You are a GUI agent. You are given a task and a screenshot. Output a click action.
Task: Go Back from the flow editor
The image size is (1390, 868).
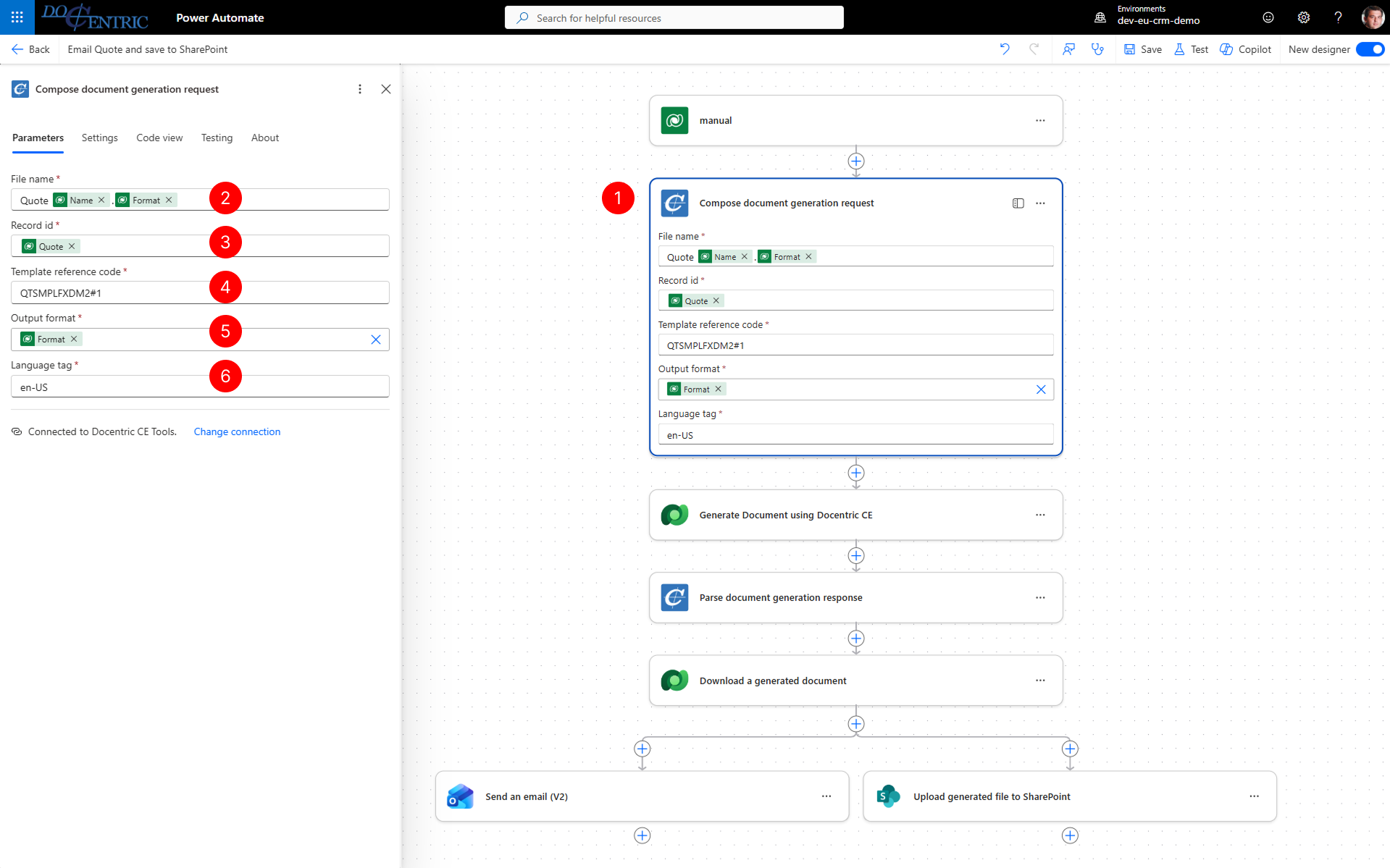pos(30,49)
